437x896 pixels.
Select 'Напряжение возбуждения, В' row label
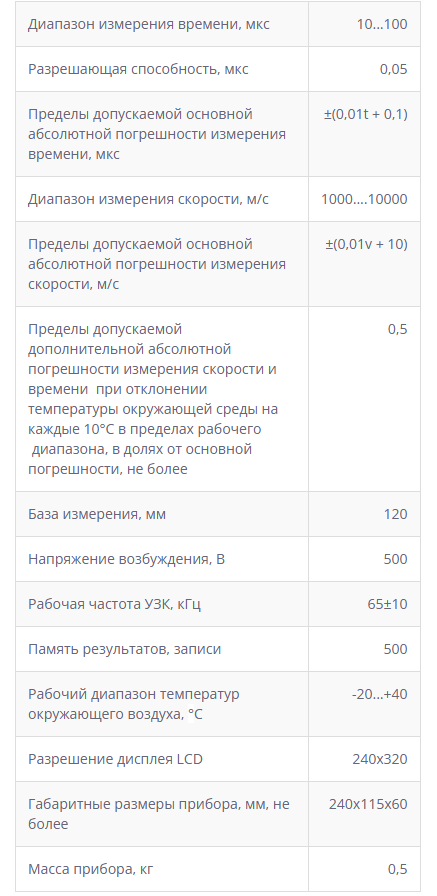[126, 559]
